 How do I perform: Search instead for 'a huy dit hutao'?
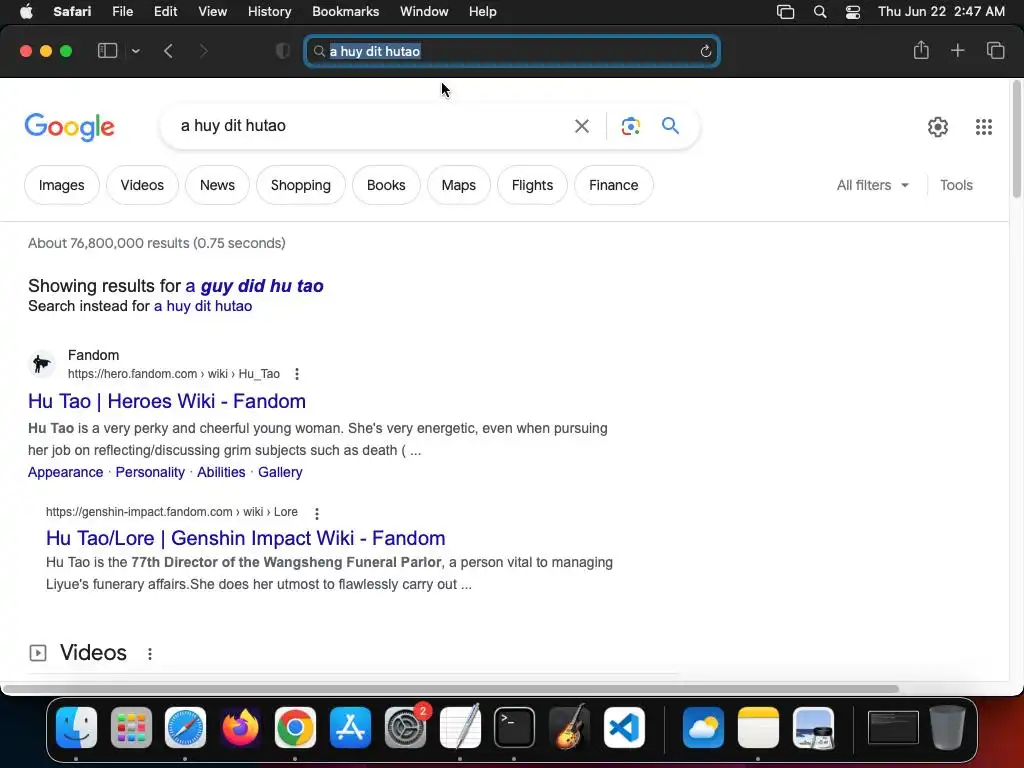click(x=202, y=306)
